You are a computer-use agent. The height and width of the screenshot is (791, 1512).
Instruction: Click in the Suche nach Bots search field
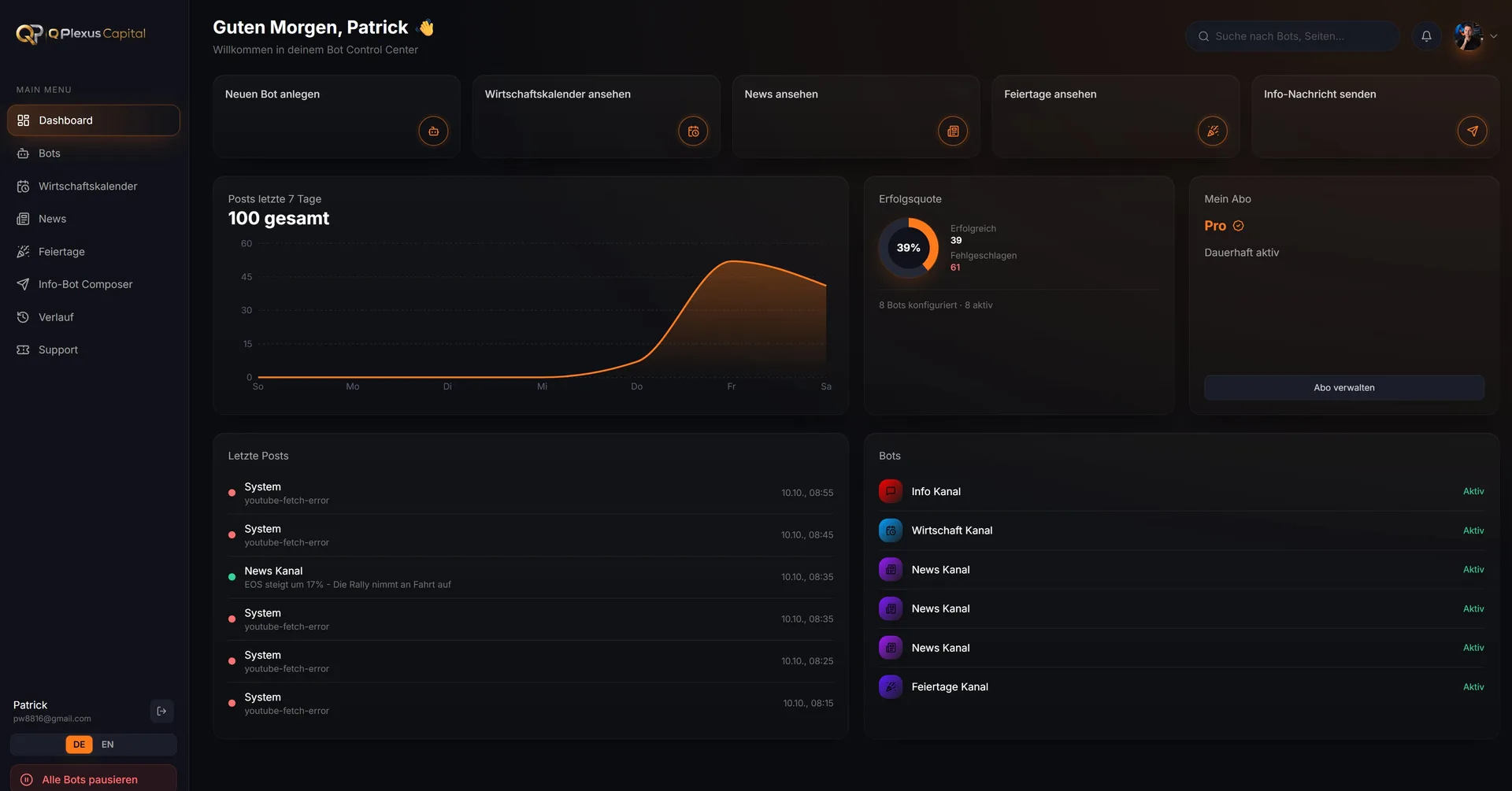(1292, 36)
